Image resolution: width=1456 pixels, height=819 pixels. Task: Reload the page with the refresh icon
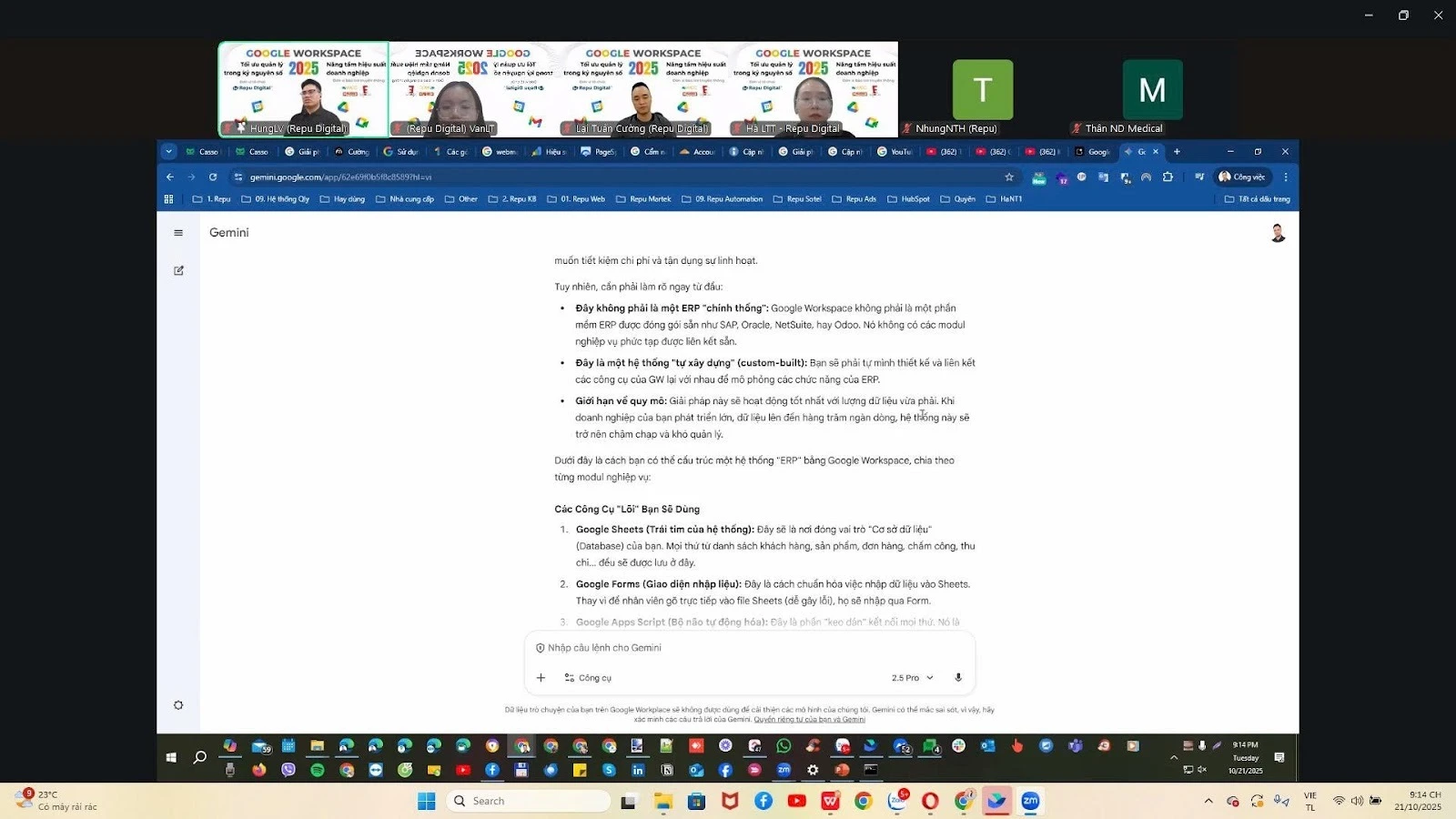point(212,177)
